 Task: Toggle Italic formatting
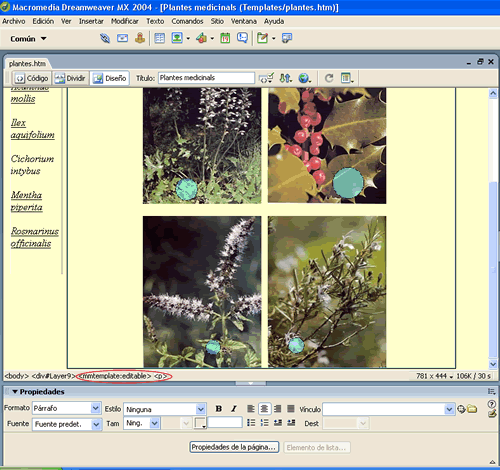pyautogui.click(x=234, y=409)
